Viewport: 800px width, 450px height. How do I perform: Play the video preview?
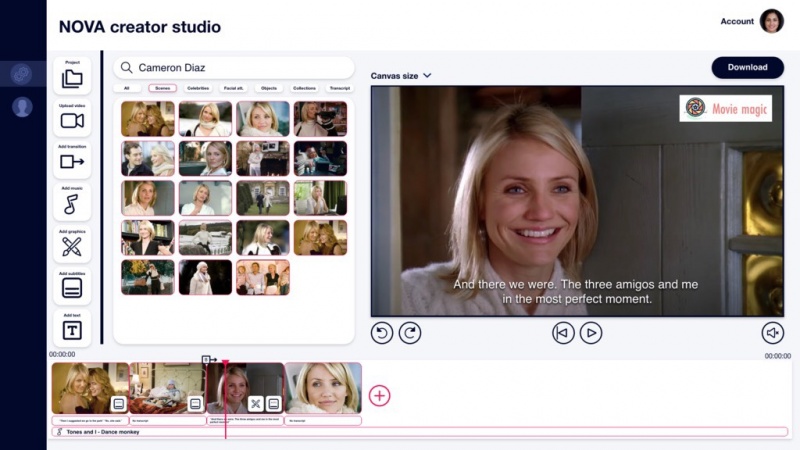[591, 333]
